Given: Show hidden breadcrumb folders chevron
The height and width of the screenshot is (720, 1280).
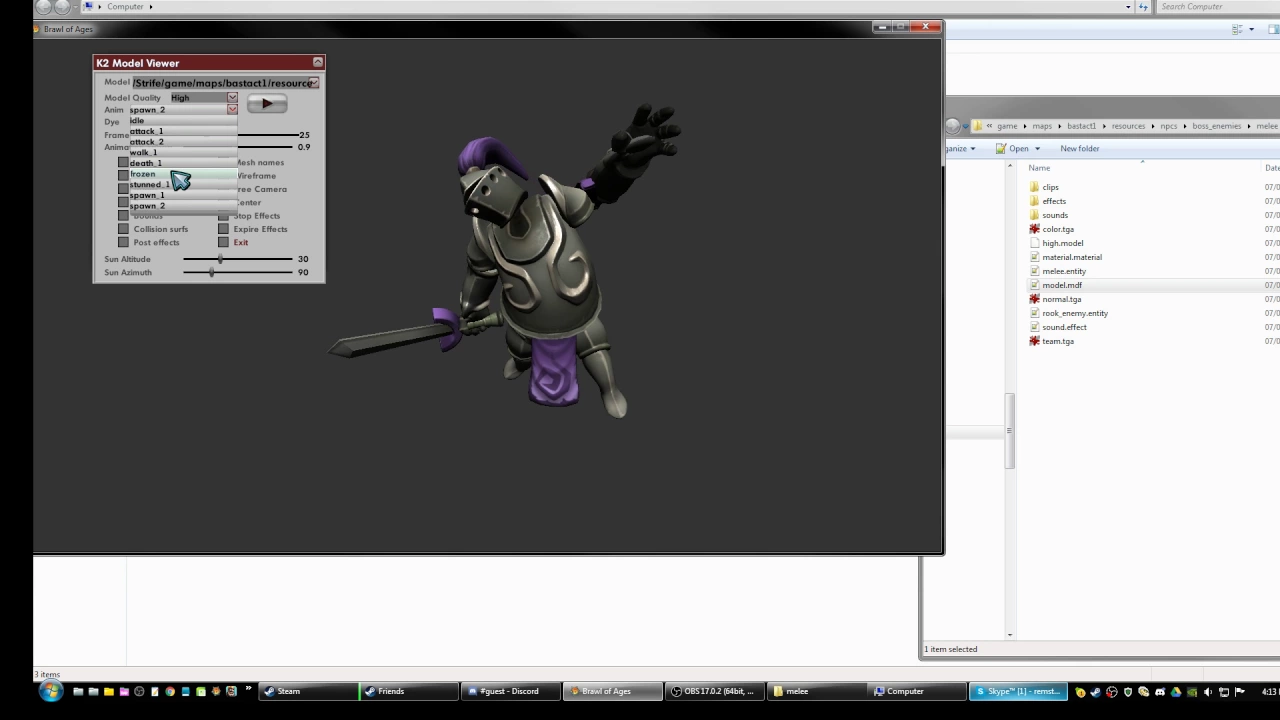Looking at the screenshot, I should point(989,126).
